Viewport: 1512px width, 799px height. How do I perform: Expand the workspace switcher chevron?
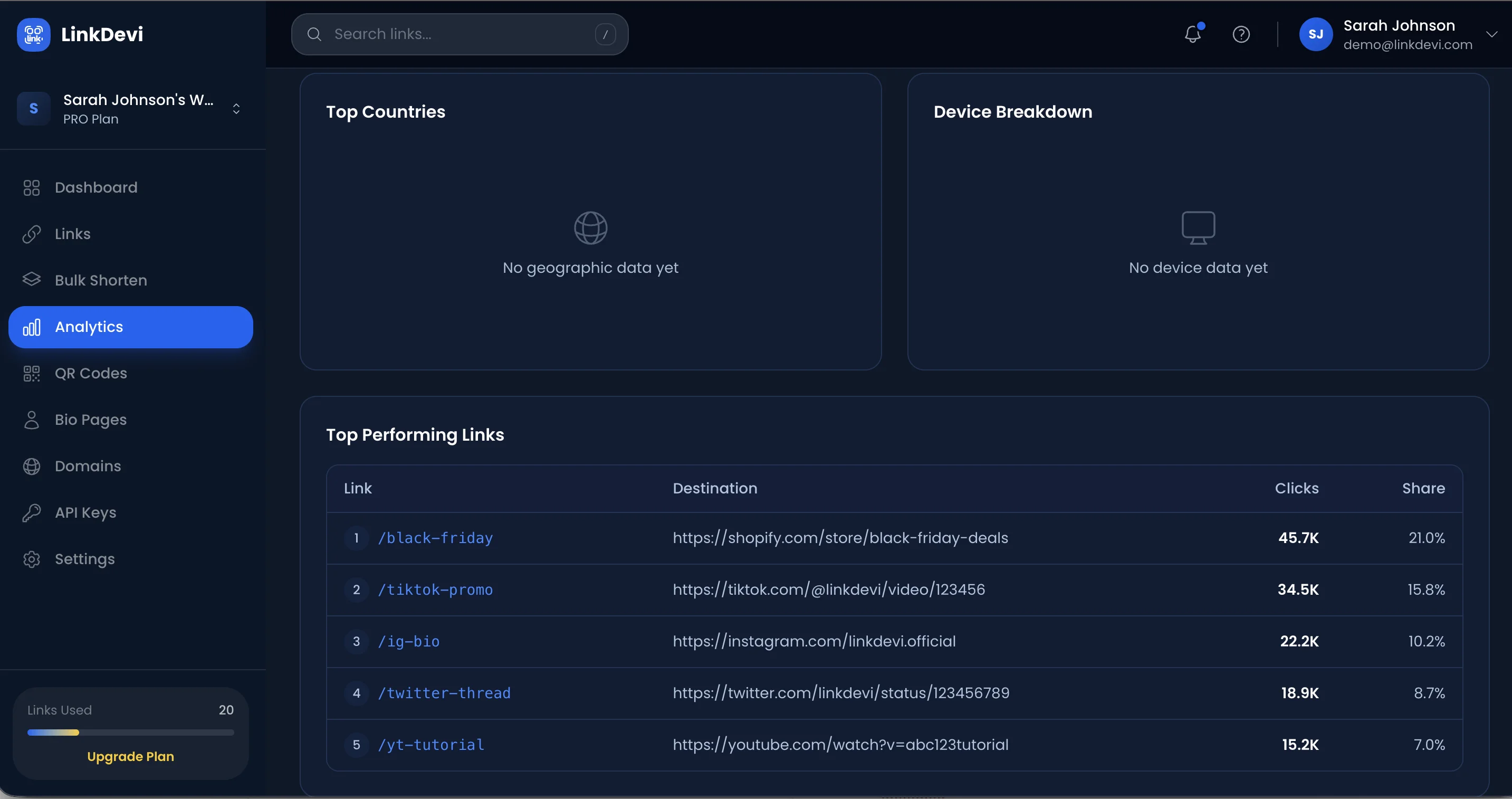click(x=236, y=109)
